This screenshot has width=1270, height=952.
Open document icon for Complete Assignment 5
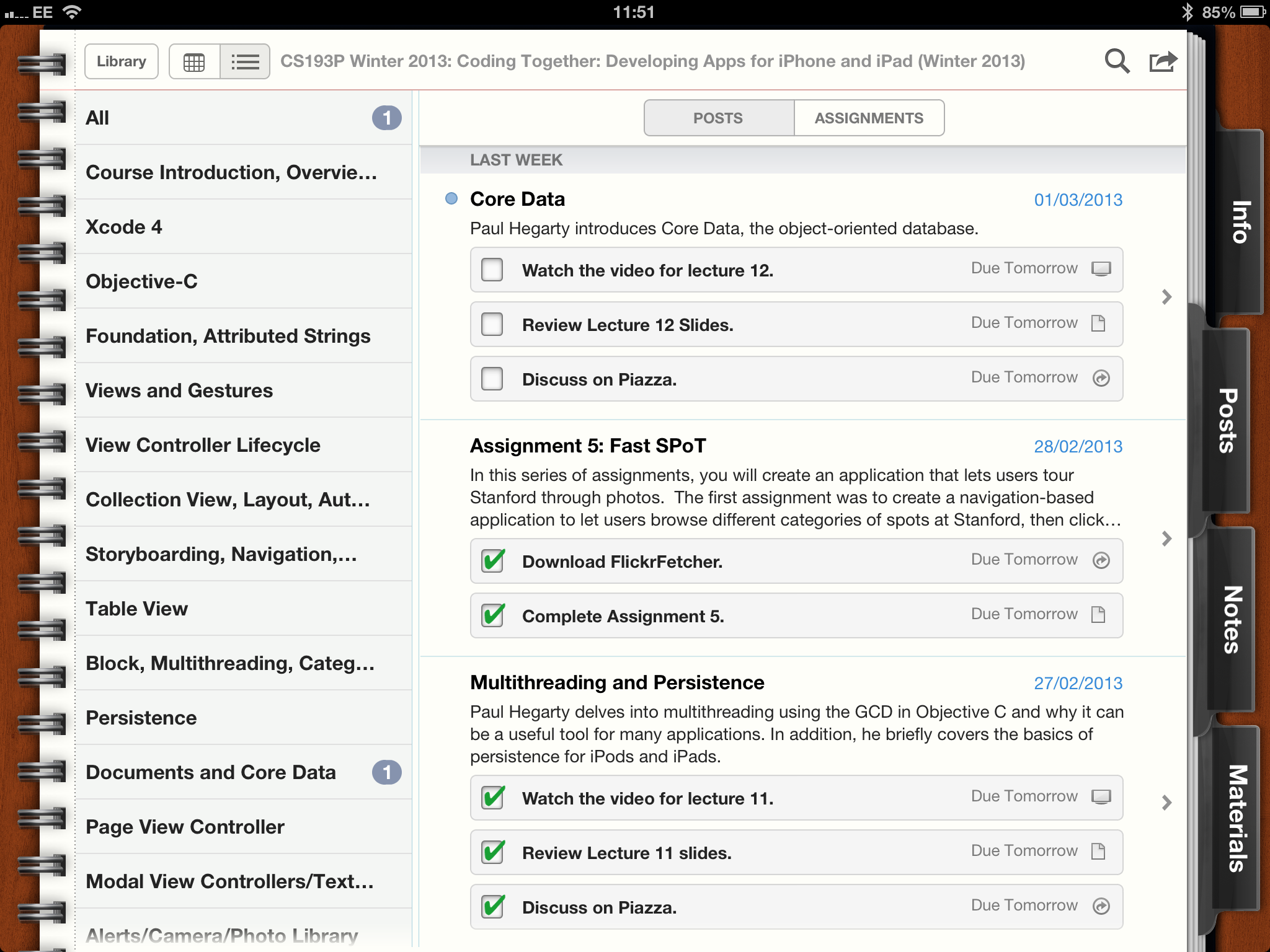pyautogui.click(x=1098, y=615)
